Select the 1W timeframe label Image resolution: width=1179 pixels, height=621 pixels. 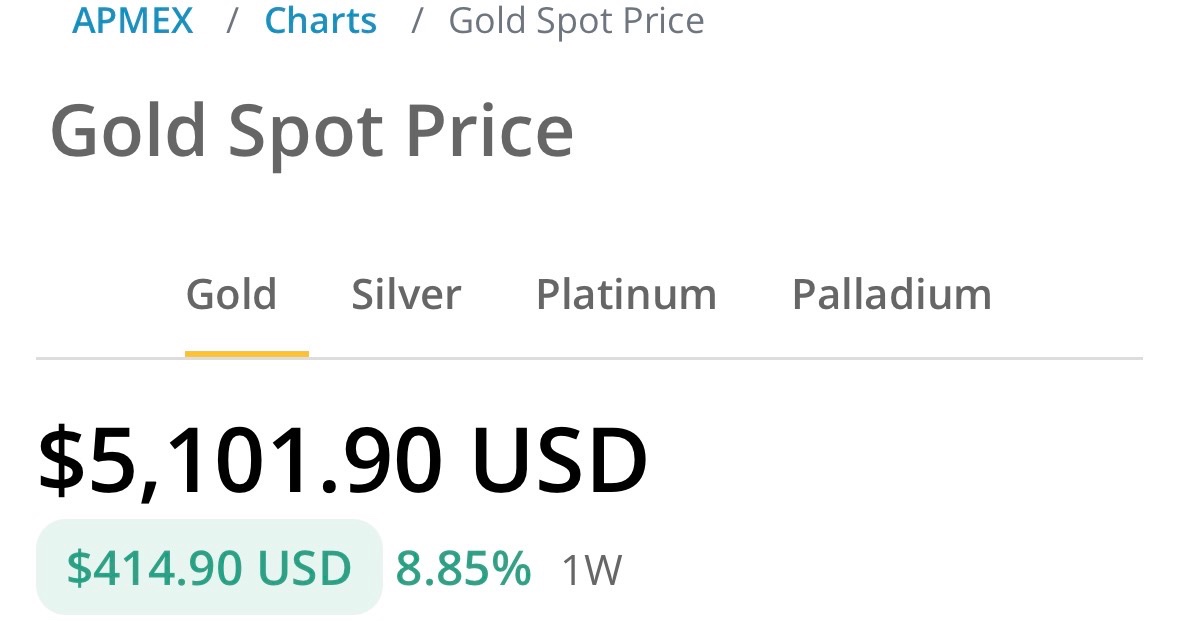[591, 570]
